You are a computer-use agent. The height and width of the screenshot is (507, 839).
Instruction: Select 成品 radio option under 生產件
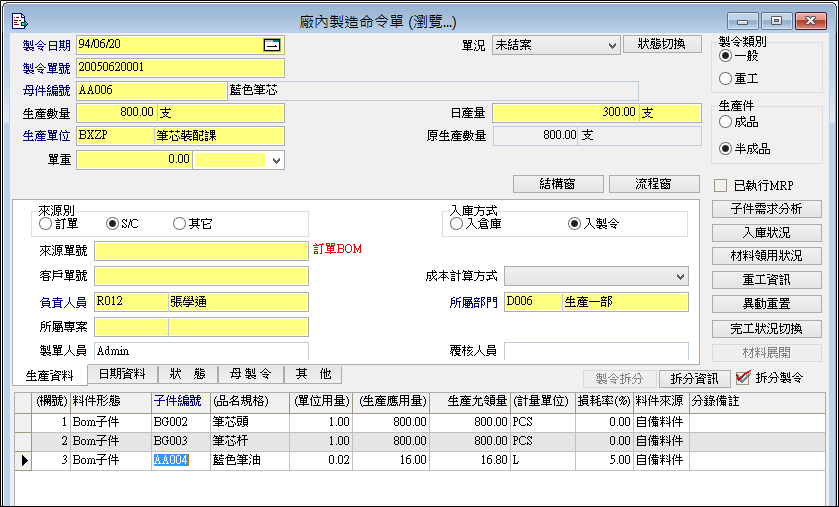pyautogui.click(x=726, y=121)
